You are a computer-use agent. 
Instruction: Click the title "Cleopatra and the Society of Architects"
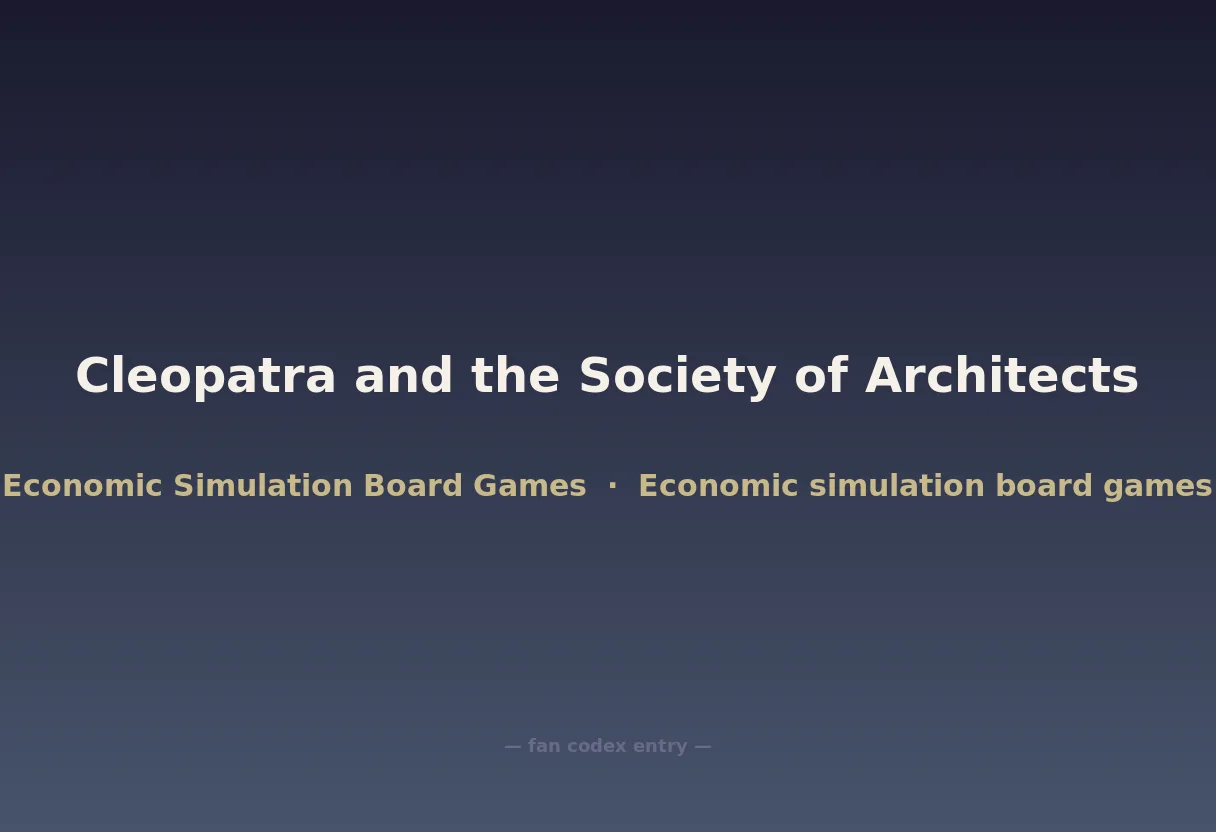click(x=607, y=377)
